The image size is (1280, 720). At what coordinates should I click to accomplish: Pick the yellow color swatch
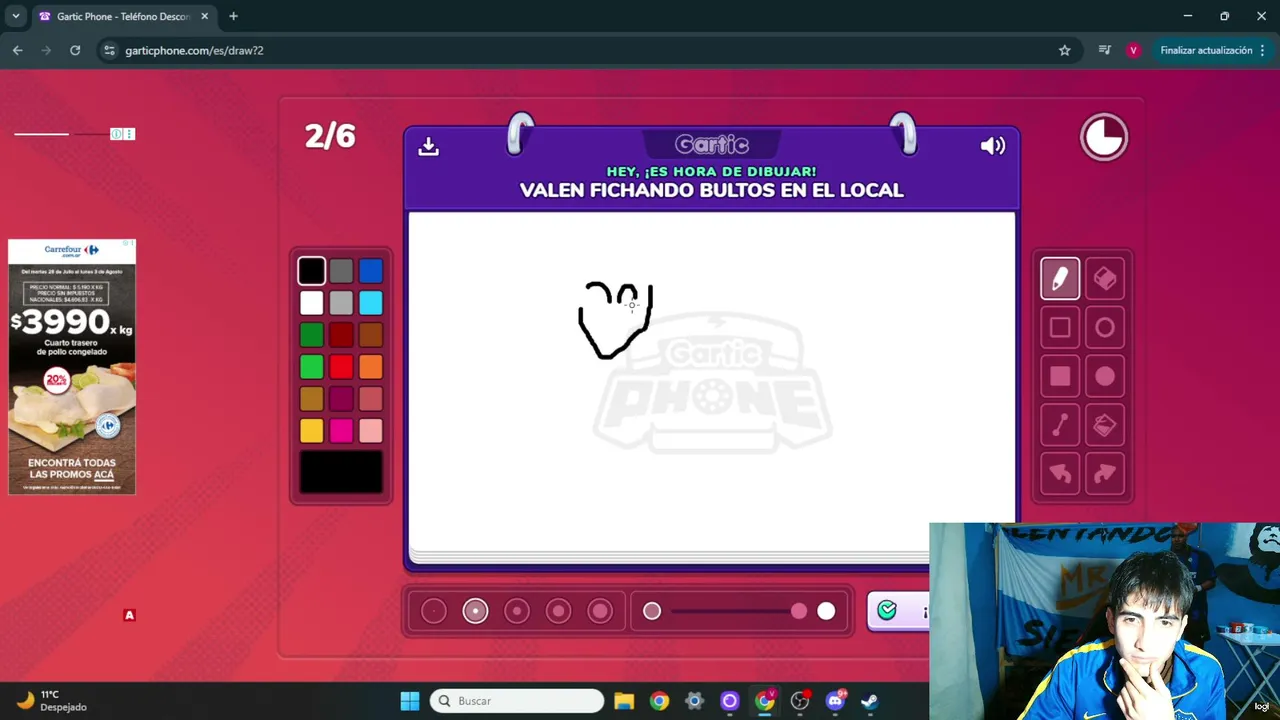[x=311, y=431]
